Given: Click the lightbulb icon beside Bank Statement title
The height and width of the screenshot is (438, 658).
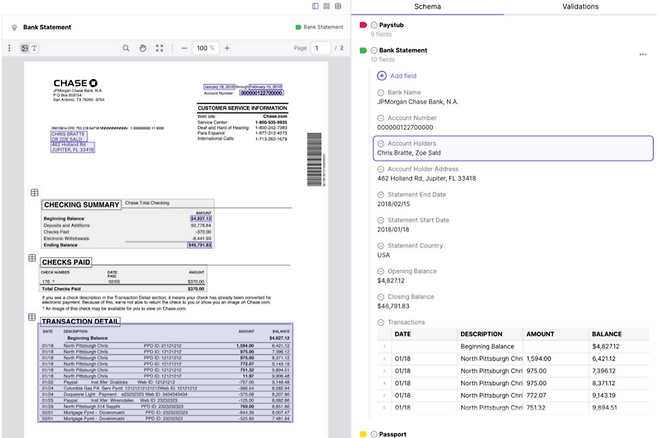Looking at the screenshot, I should 13,27.
